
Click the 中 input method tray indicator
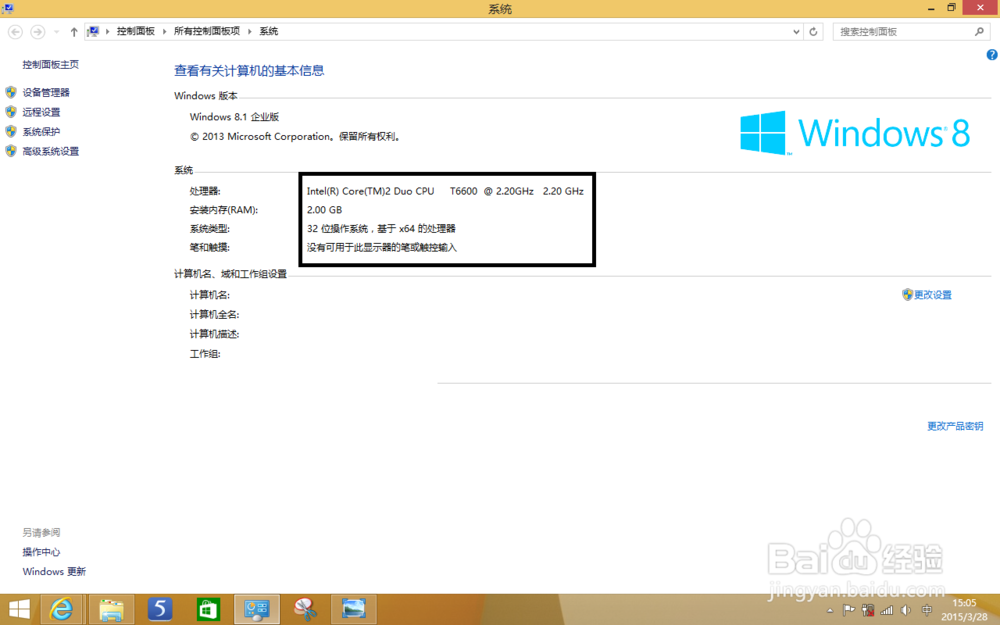pos(927,610)
